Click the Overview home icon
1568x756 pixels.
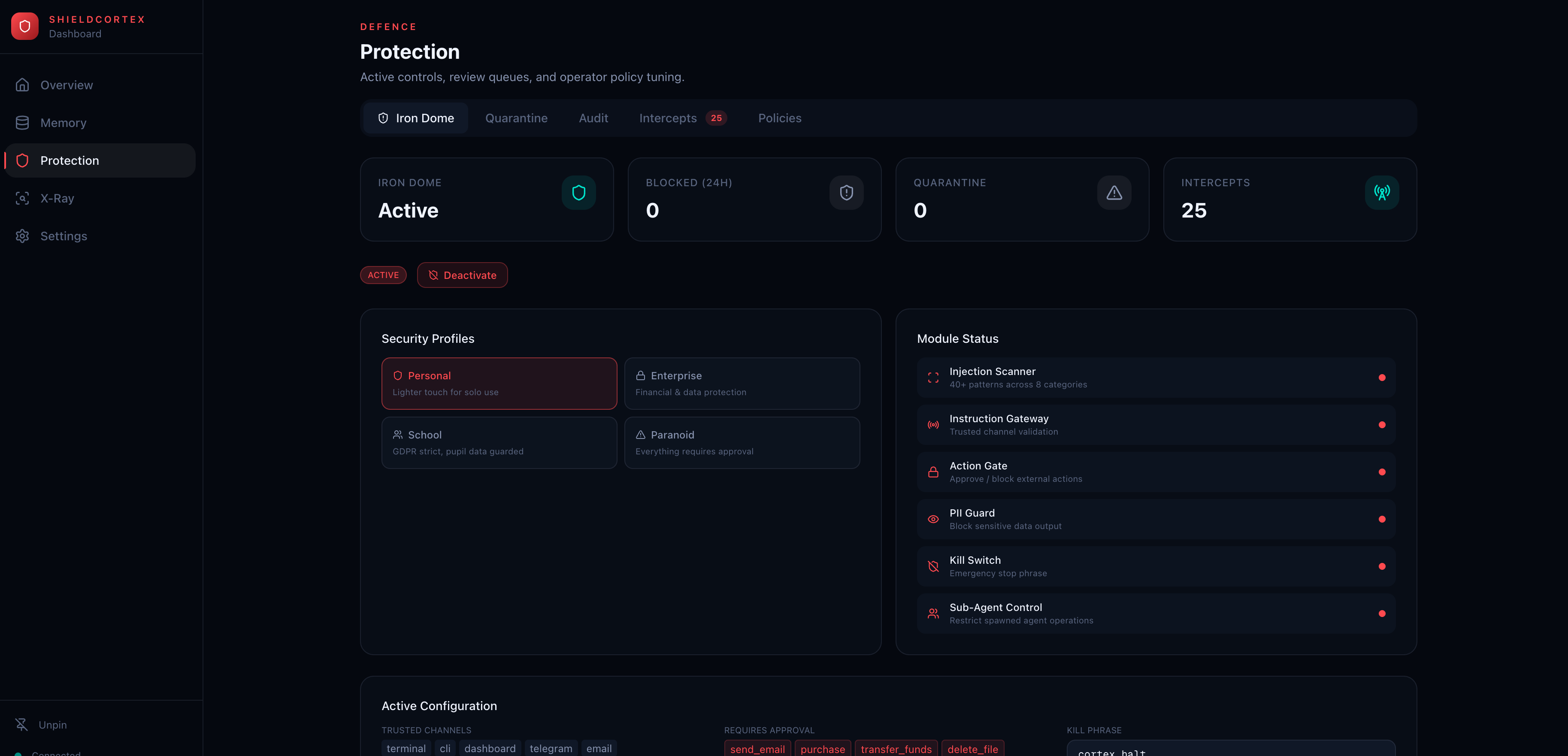click(22, 85)
